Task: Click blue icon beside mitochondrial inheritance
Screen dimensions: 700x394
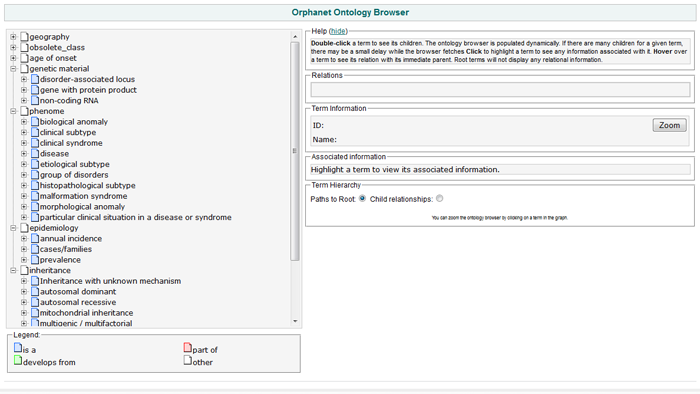Action: (x=35, y=313)
